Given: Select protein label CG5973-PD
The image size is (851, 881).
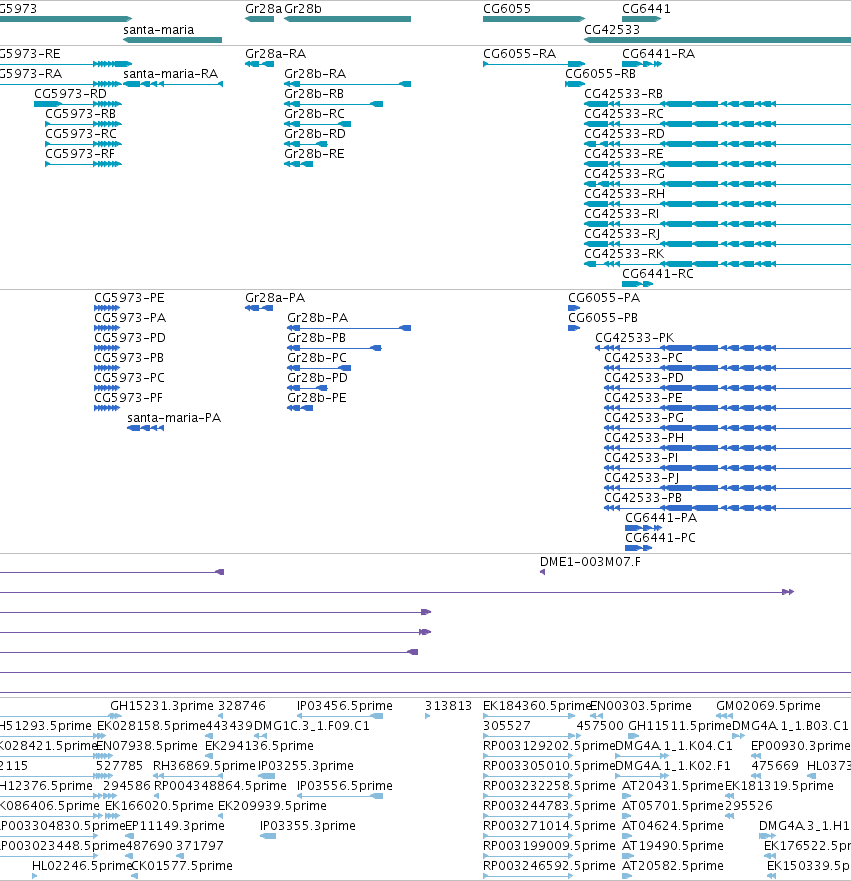Looking at the screenshot, I should click(x=130, y=338).
